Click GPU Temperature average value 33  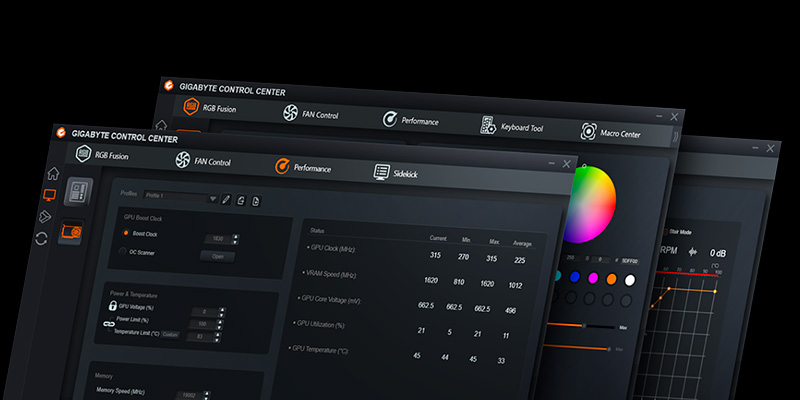[x=501, y=361]
